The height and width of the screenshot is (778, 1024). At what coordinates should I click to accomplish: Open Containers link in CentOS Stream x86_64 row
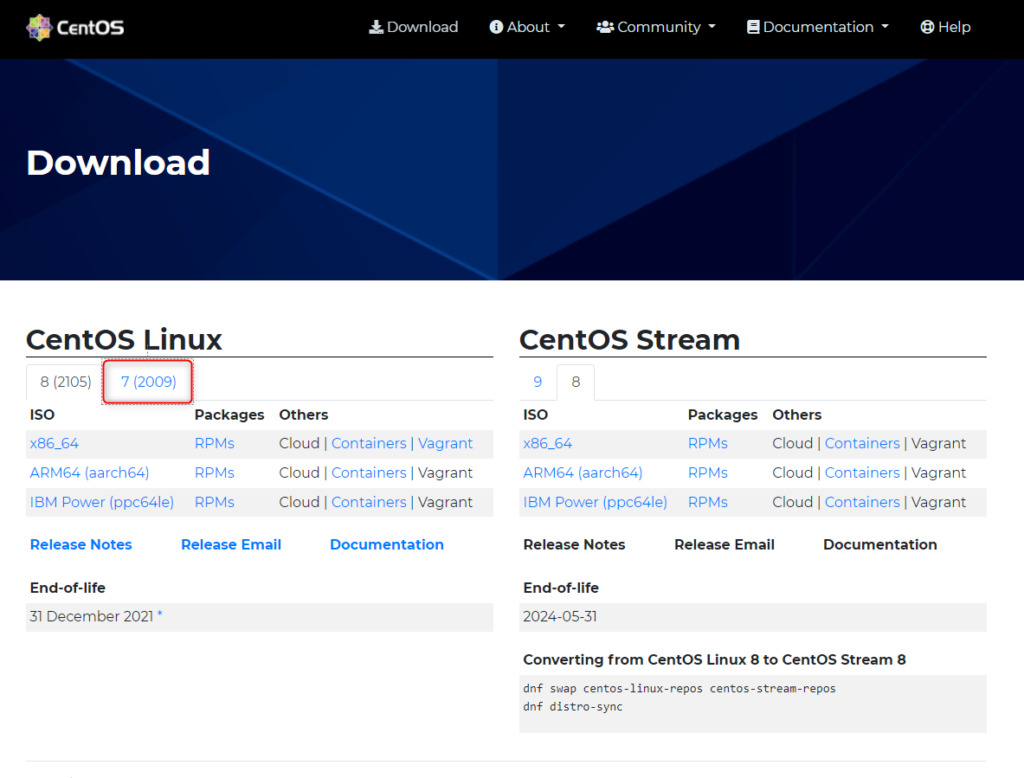pos(862,443)
